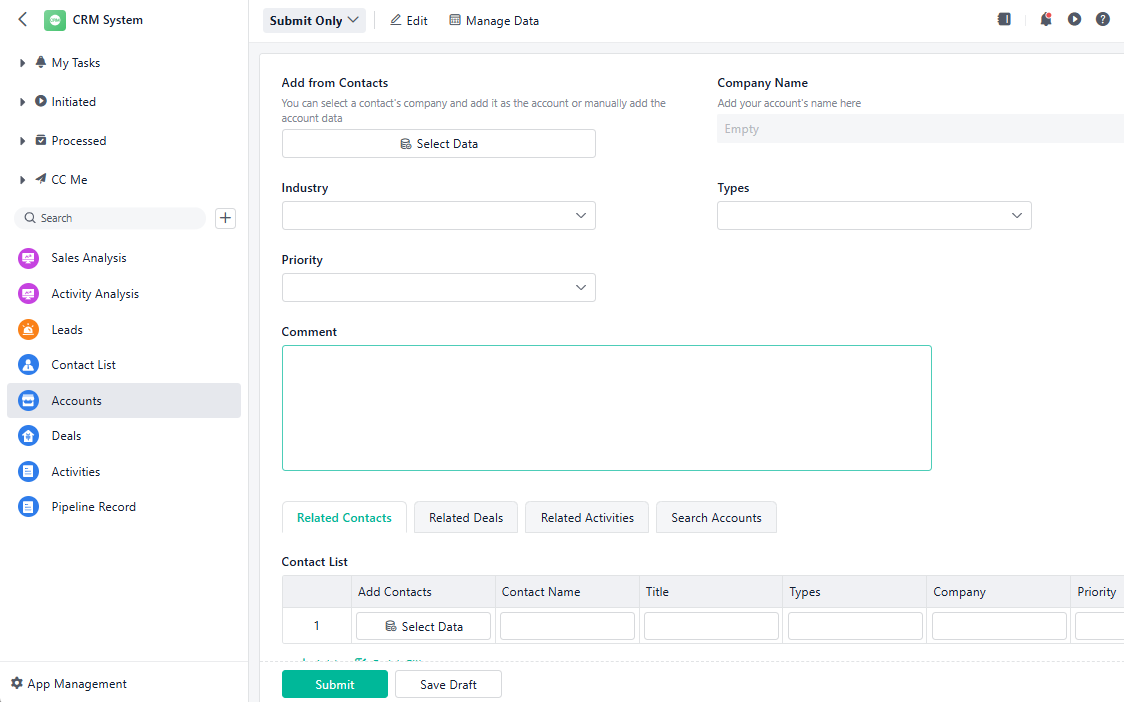Switch to the Related Deals tab
The image size is (1124, 702).
466,517
